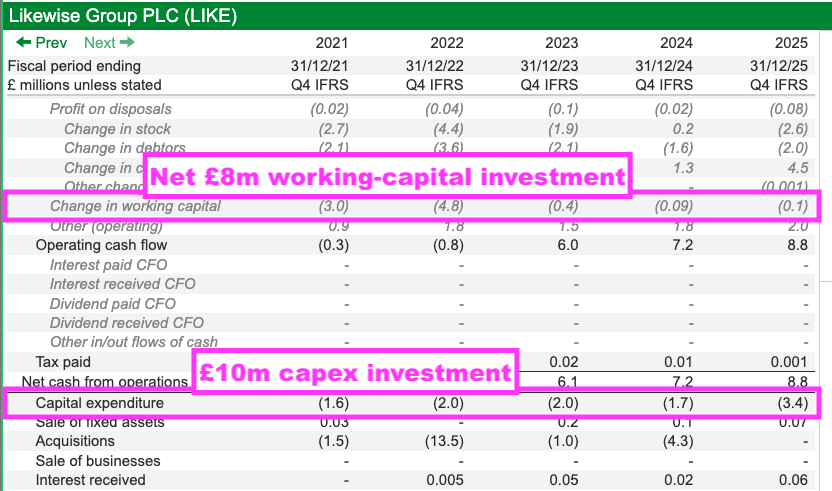832x491 pixels.
Task: Click the Profit on disposals row label
Action: click(110, 109)
